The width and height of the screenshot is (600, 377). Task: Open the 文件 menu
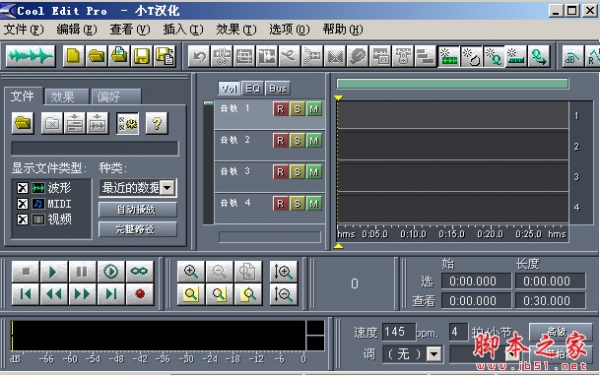(x=24, y=29)
